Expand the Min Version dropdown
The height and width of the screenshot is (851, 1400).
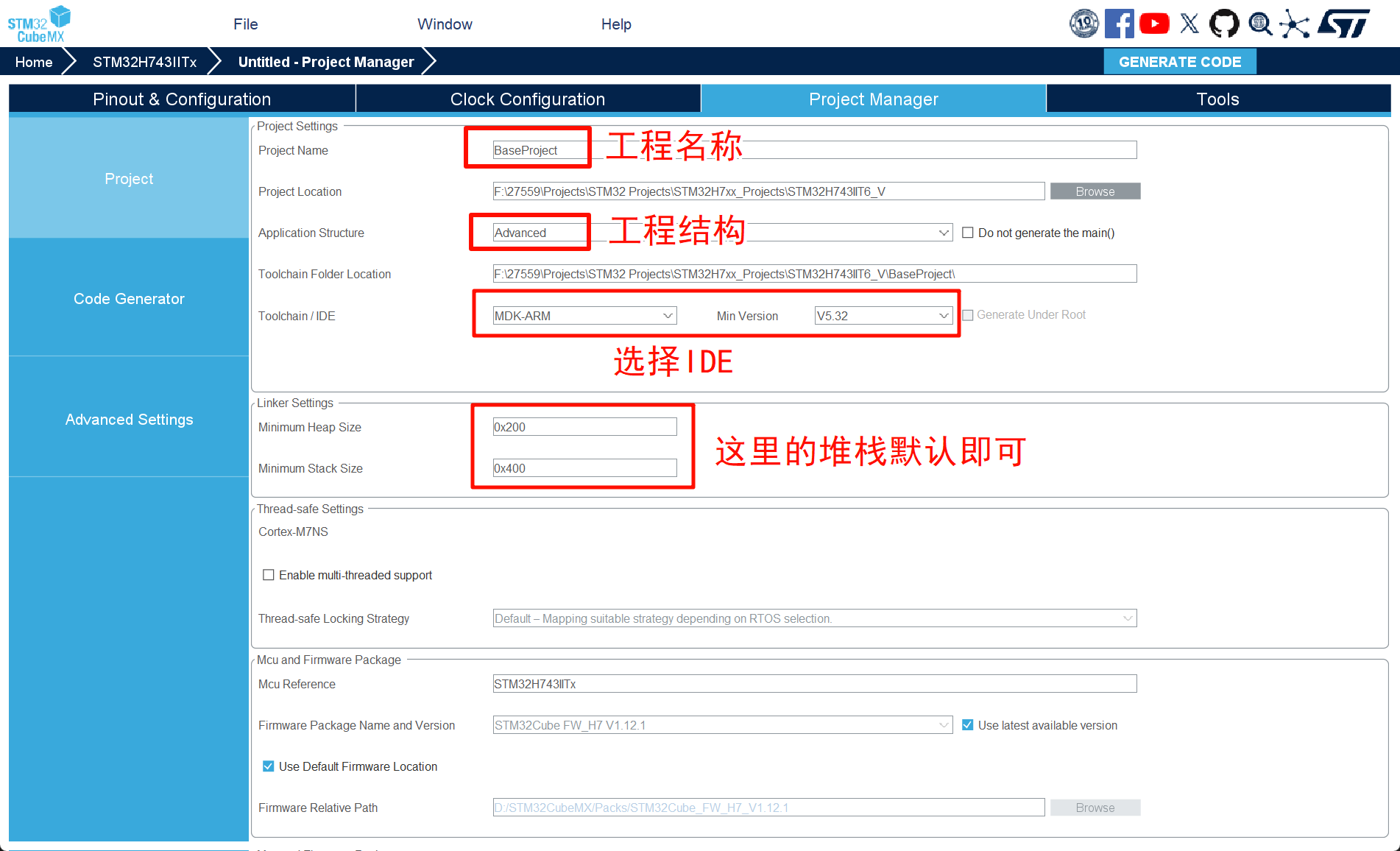(x=883, y=316)
